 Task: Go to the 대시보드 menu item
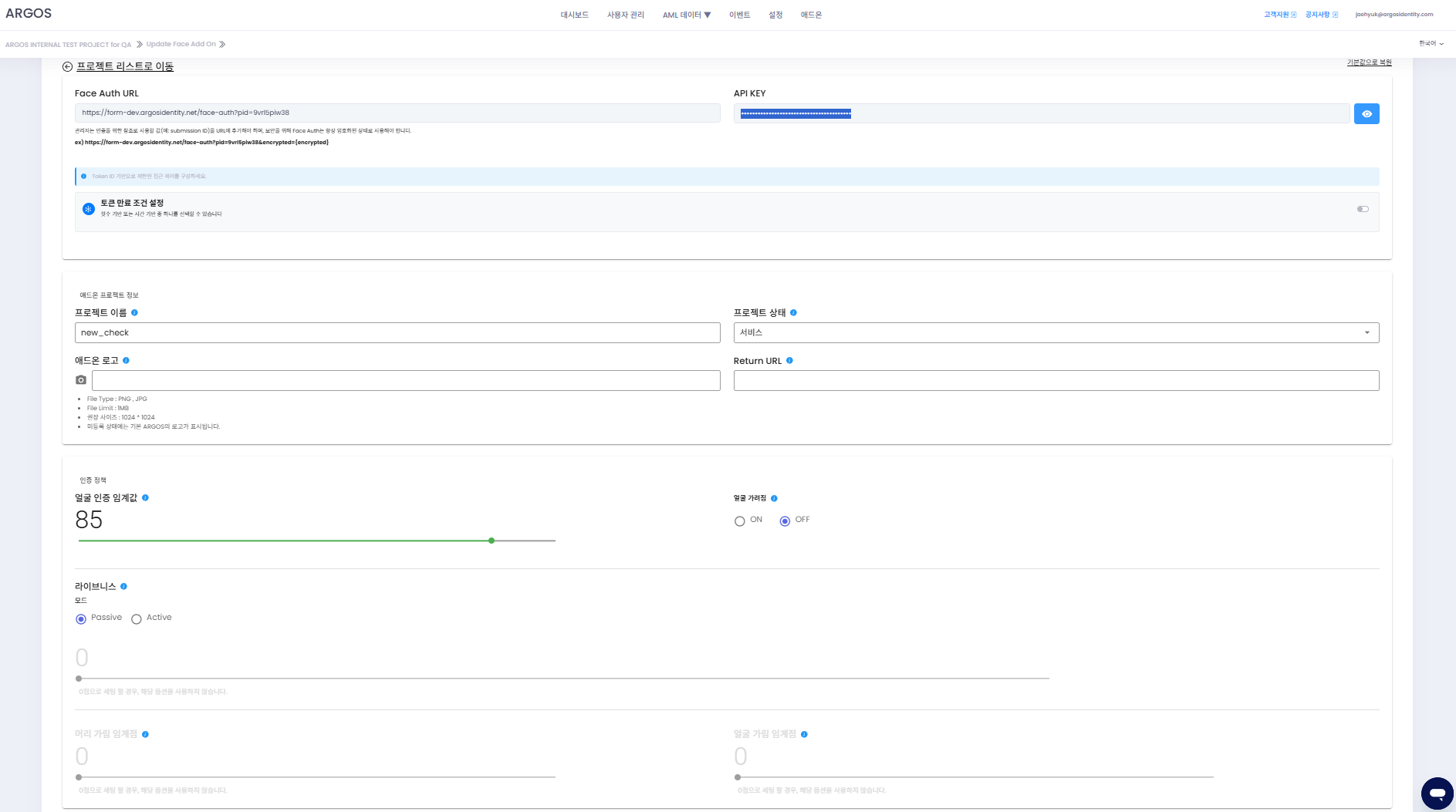[x=575, y=15]
